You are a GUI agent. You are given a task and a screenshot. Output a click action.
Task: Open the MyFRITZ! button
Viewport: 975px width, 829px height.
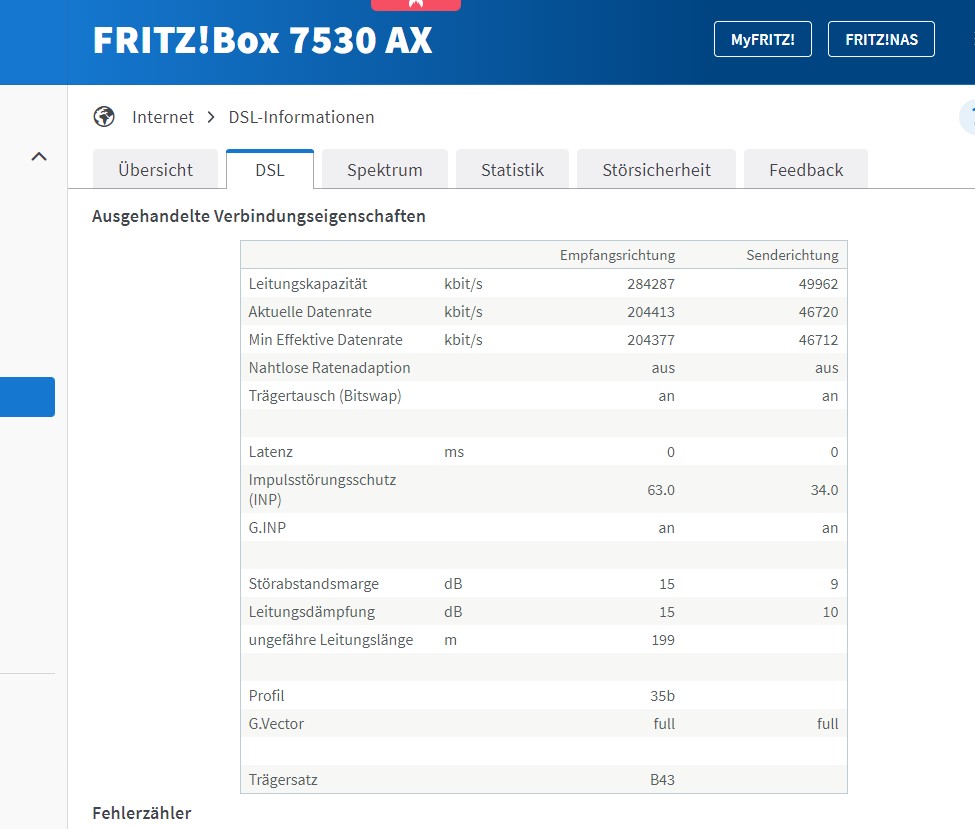coord(762,39)
